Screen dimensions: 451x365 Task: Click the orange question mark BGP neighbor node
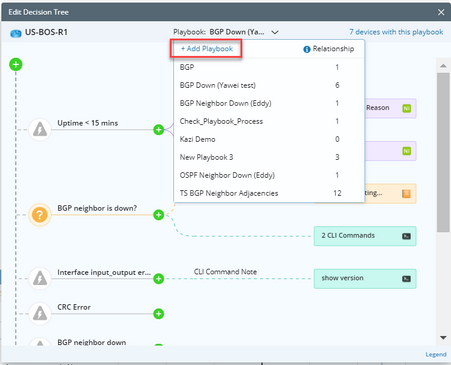40,215
